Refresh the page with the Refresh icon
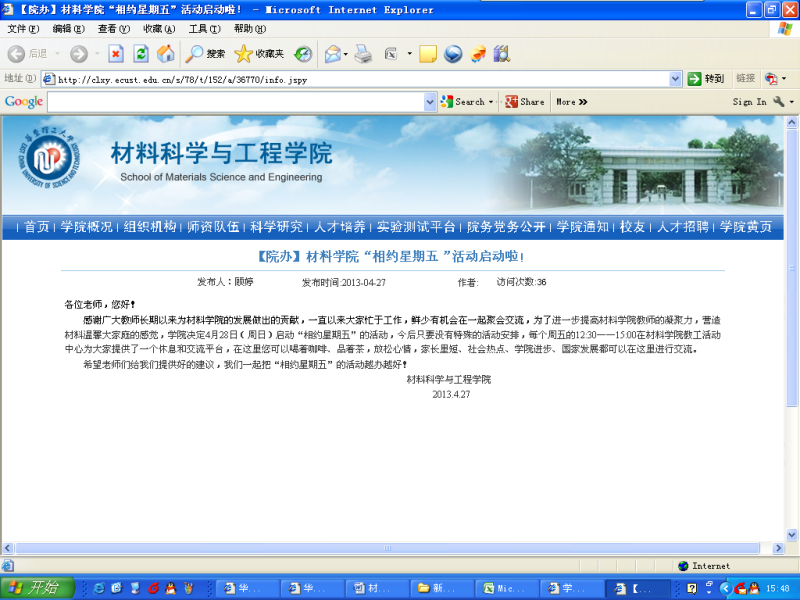 [141, 54]
